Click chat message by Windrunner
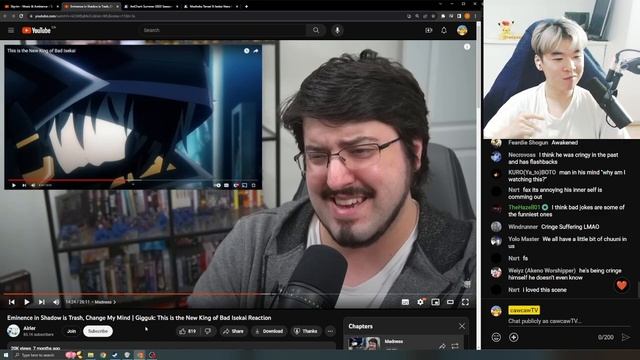Screen dimensions: 640x360 [553, 227]
